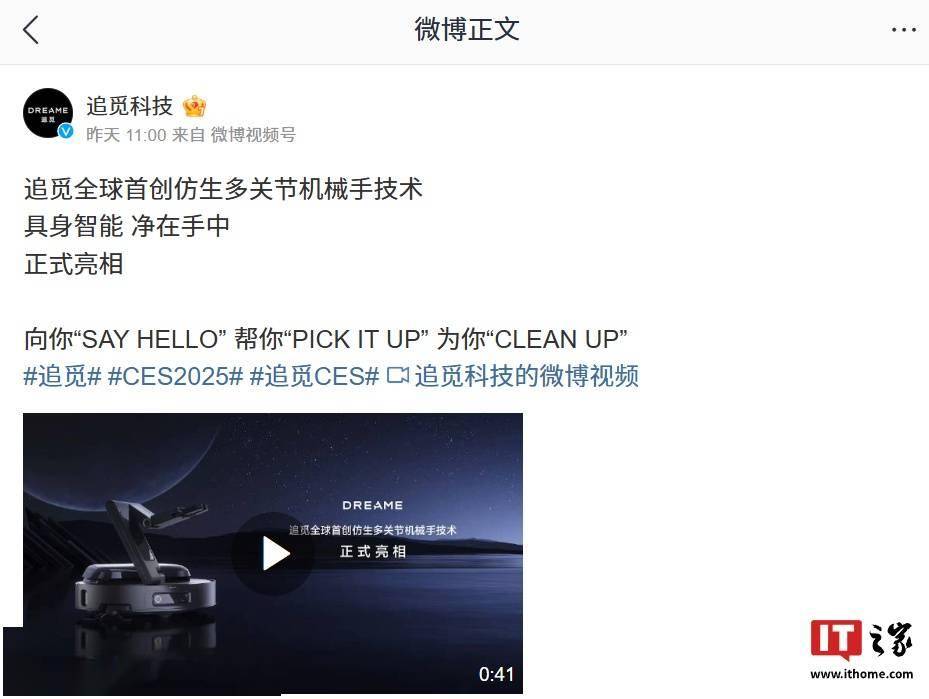The height and width of the screenshot is (699, 929).
Task: Go back with the left arrow icon
Action: click(x=31, y=30)
